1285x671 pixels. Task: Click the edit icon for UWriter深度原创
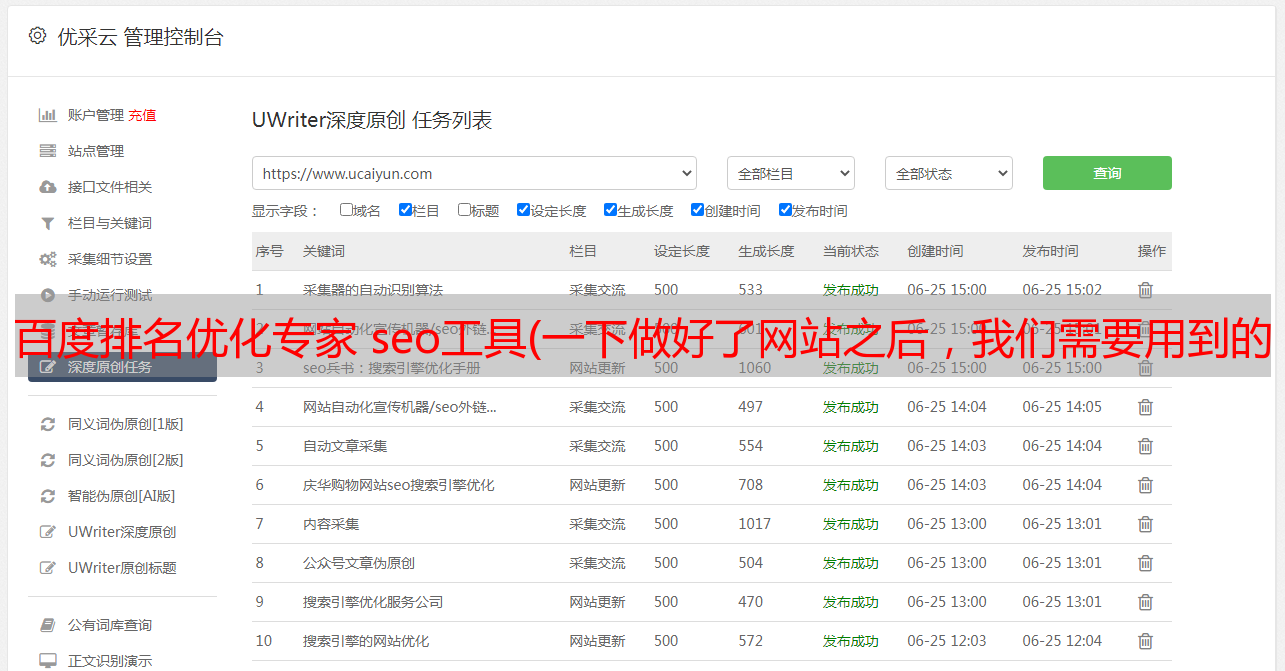click(x=47, y=532)
